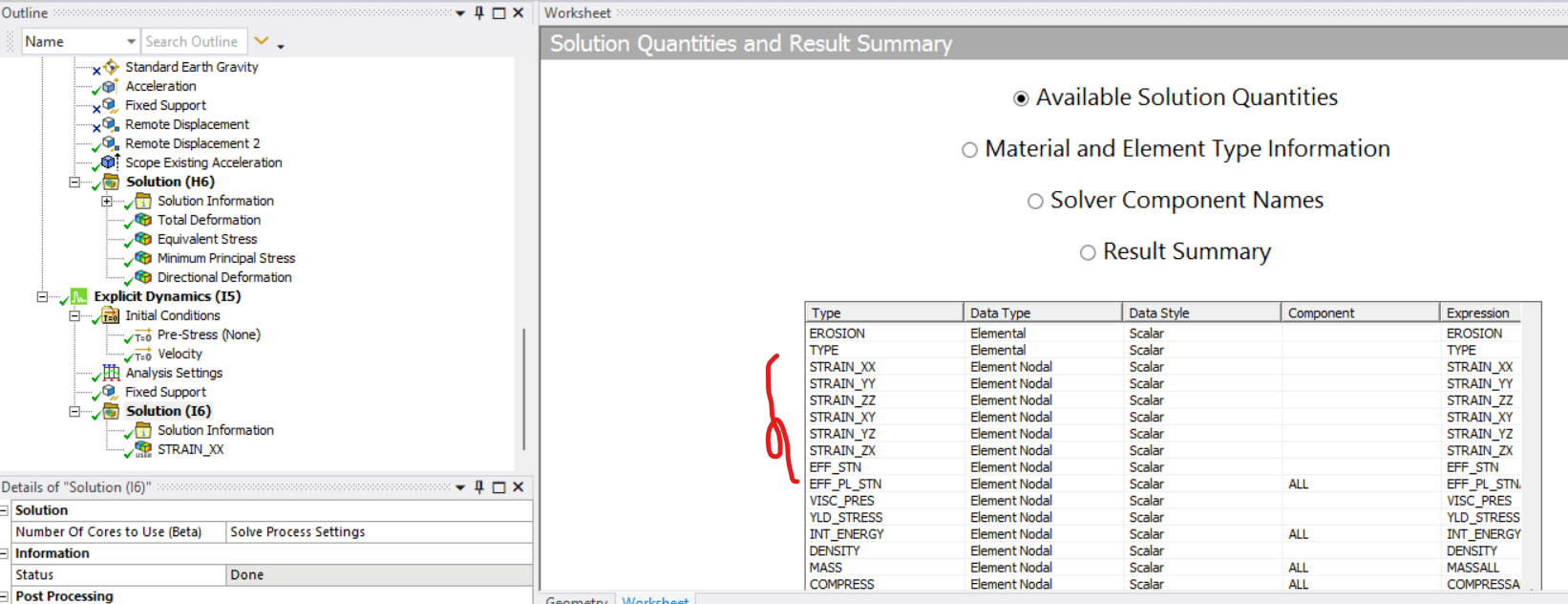Select Material and Element Type Information option
The width and height of the screenshot is (1568, 604).
pos(969,150)
